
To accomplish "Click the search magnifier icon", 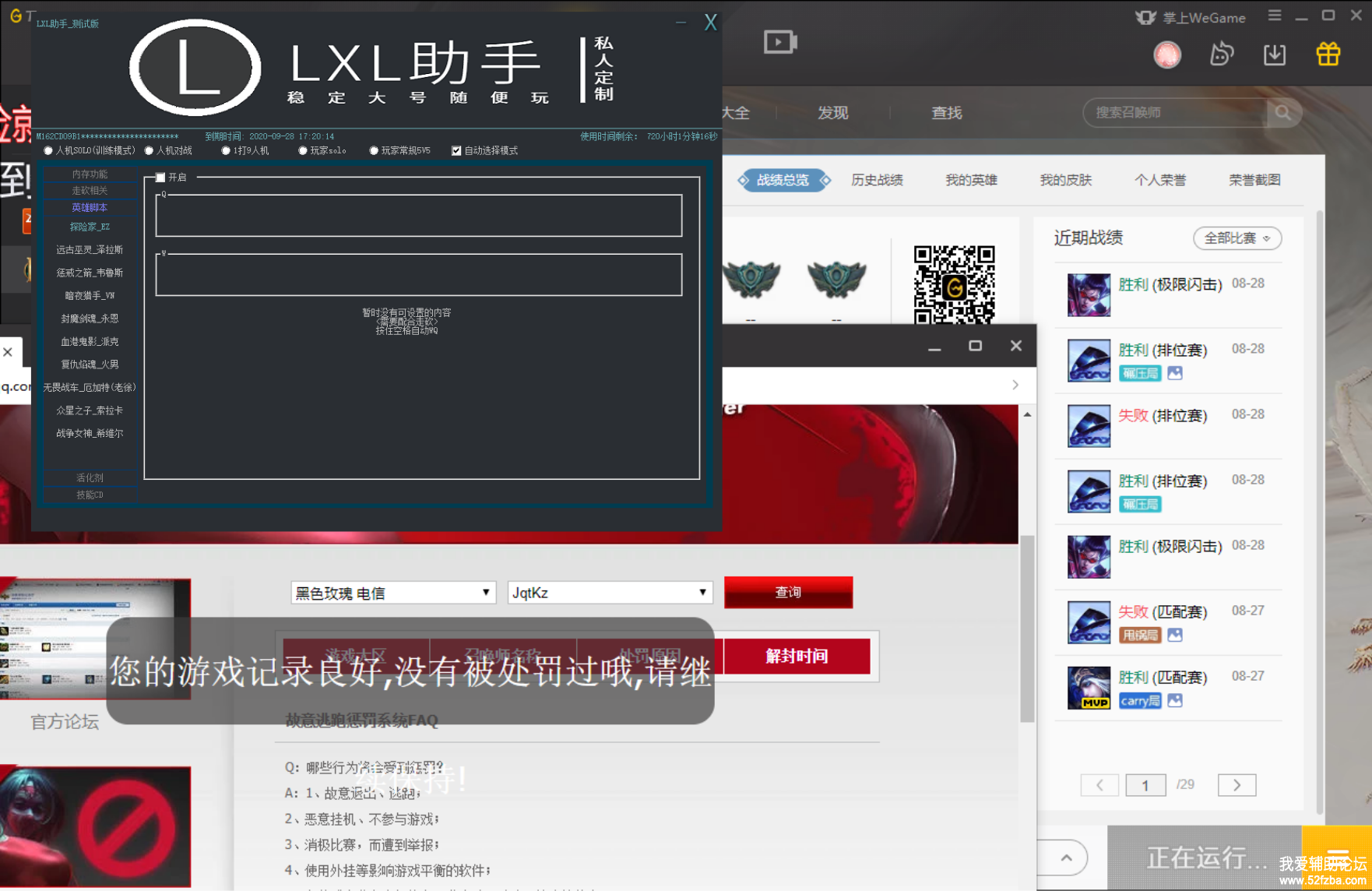I will coord(1282,113).
